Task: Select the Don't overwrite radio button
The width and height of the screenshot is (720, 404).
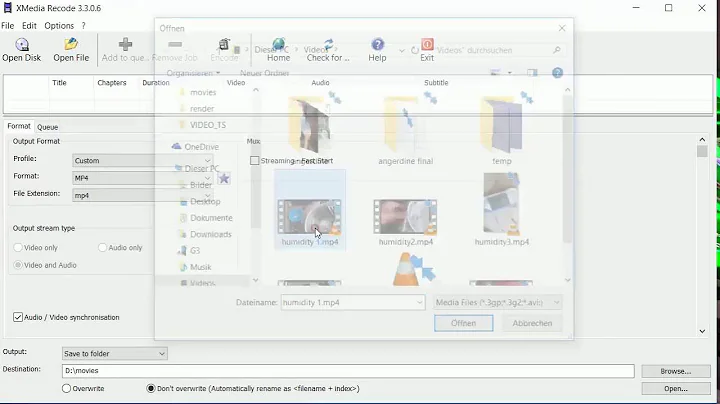Action: pyautogui.click(x=151, y=388)
